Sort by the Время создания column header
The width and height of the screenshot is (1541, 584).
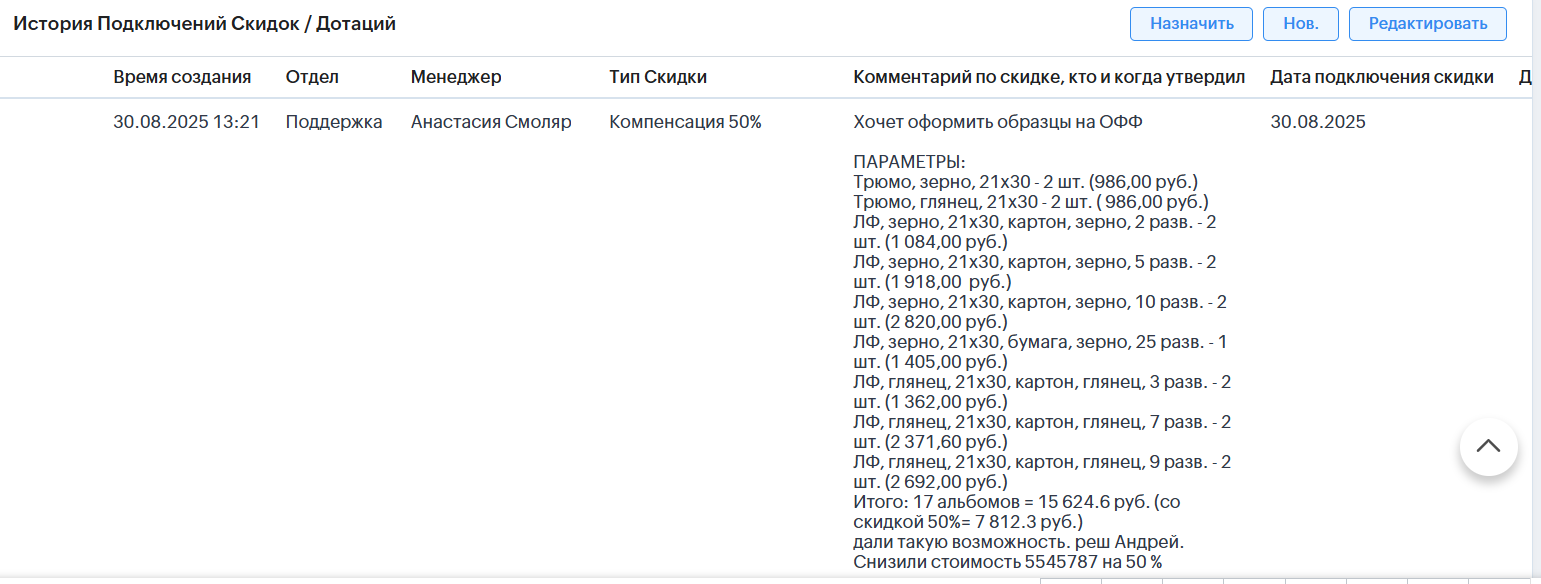182,77
